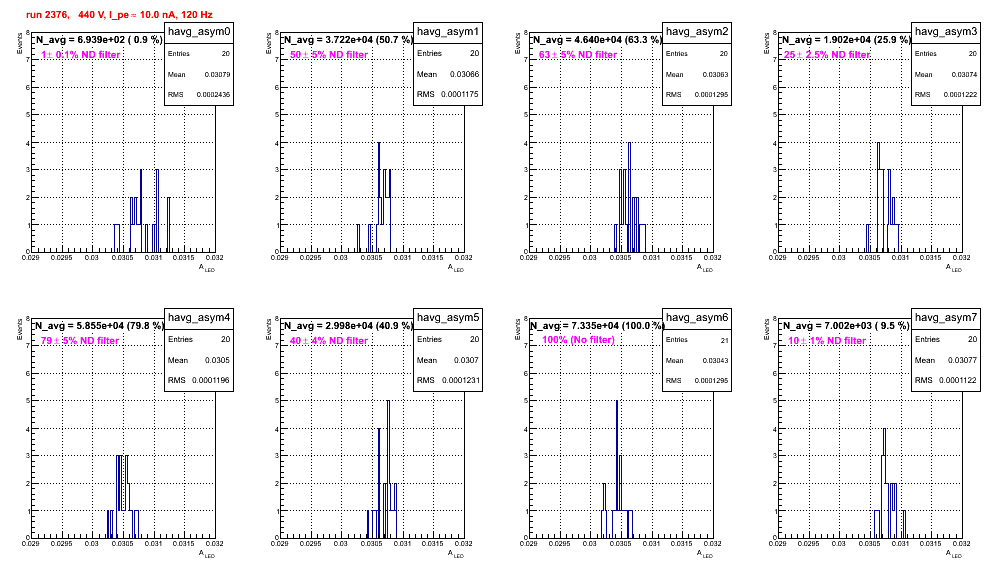Screen dimensions: 996x572
Task: Click the RMS value 0.0002436
Action: pyautogui.click(x=213, y=95)
